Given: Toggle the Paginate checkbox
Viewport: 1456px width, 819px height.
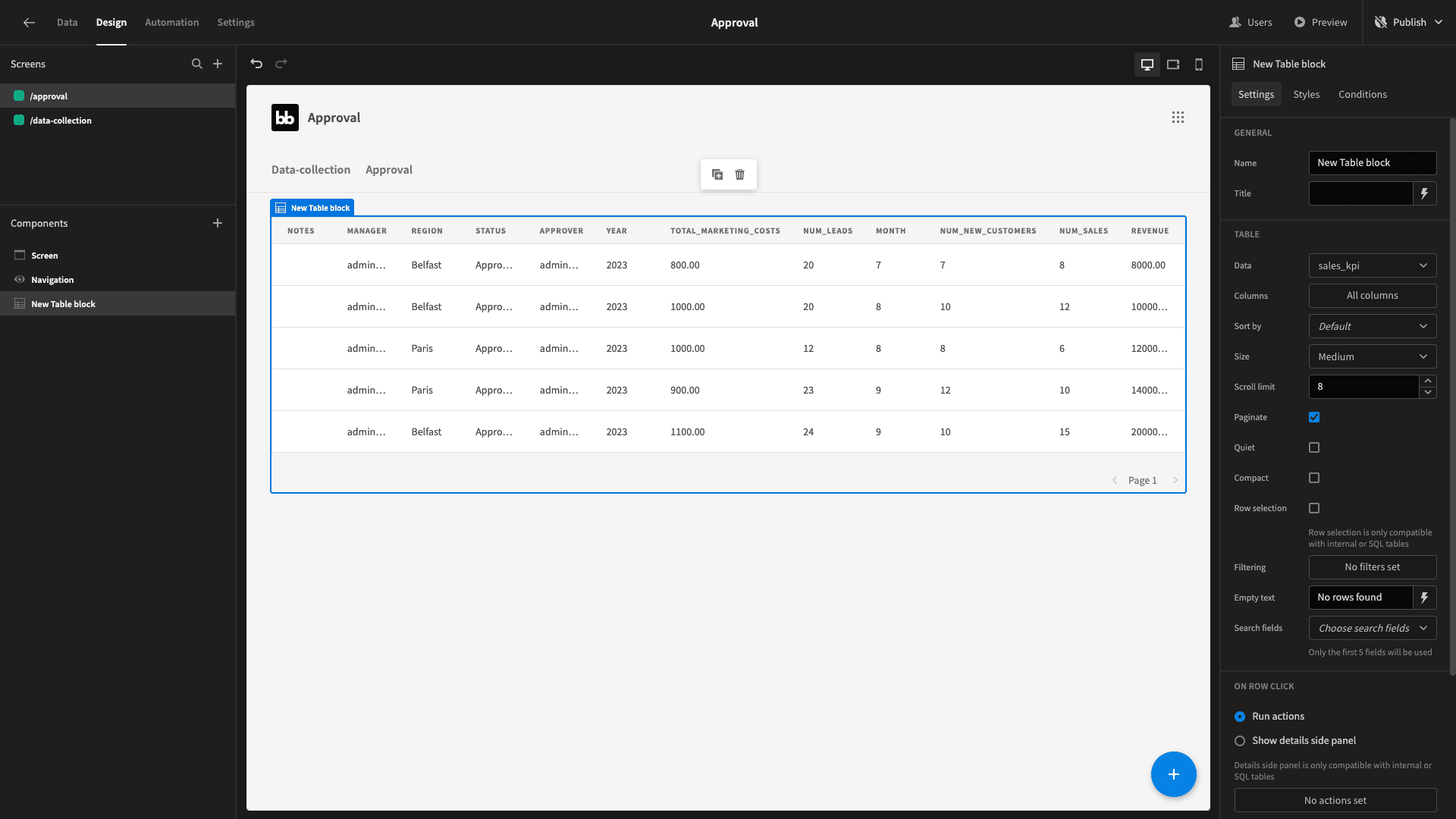Looking at the screenshot, I should (1314, 417).
